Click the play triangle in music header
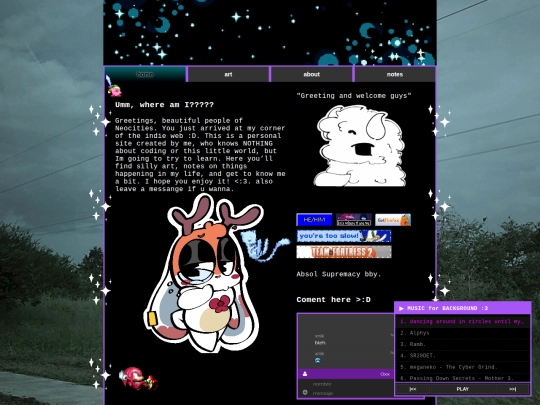 coord(401,309)
